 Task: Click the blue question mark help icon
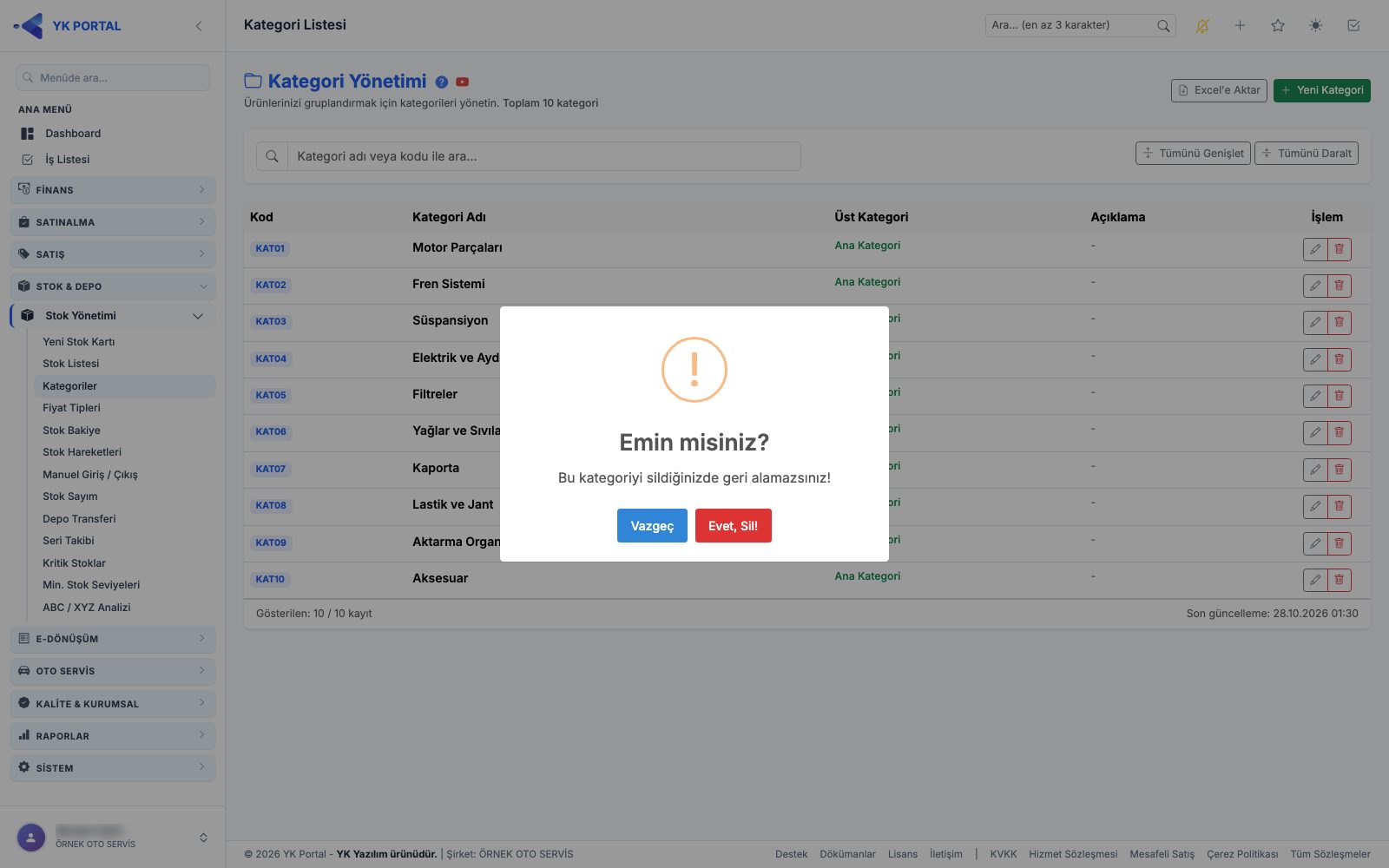click(x=442, y=82)
